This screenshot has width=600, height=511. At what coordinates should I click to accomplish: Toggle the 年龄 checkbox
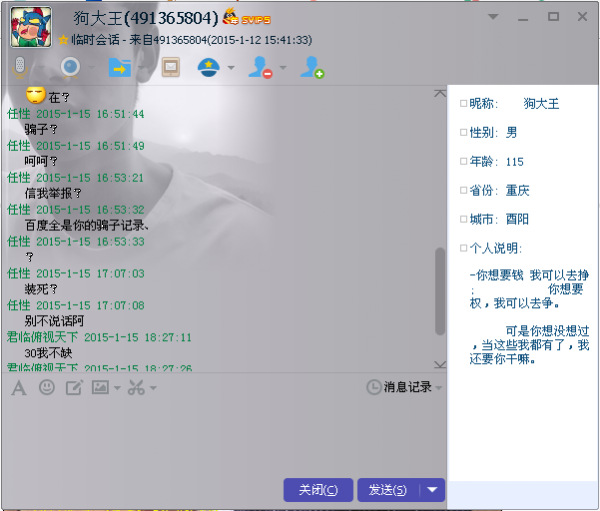[463, 161]
